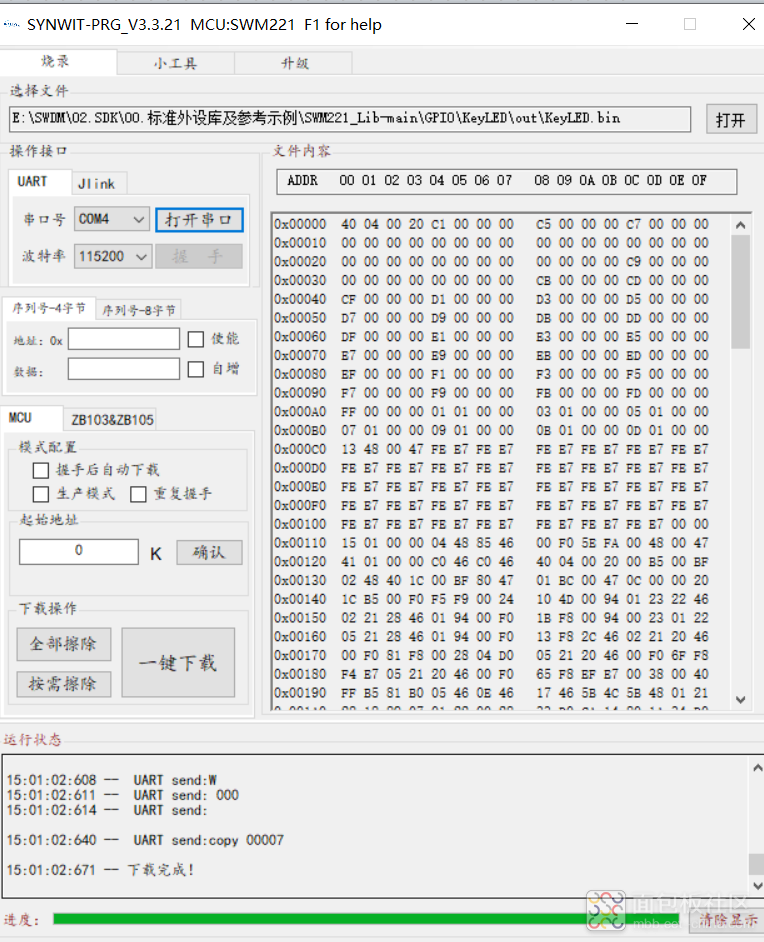Click the start address input field
The width and height of the screenshot is (764, 942).
pos(79,551)
